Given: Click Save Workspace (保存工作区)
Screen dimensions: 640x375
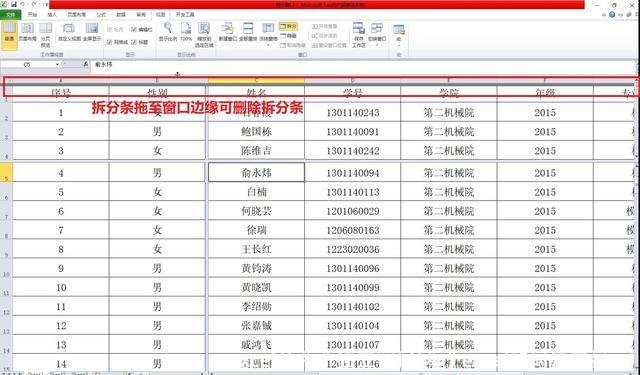Looking at the screenshot, I should tap(359, 36).
